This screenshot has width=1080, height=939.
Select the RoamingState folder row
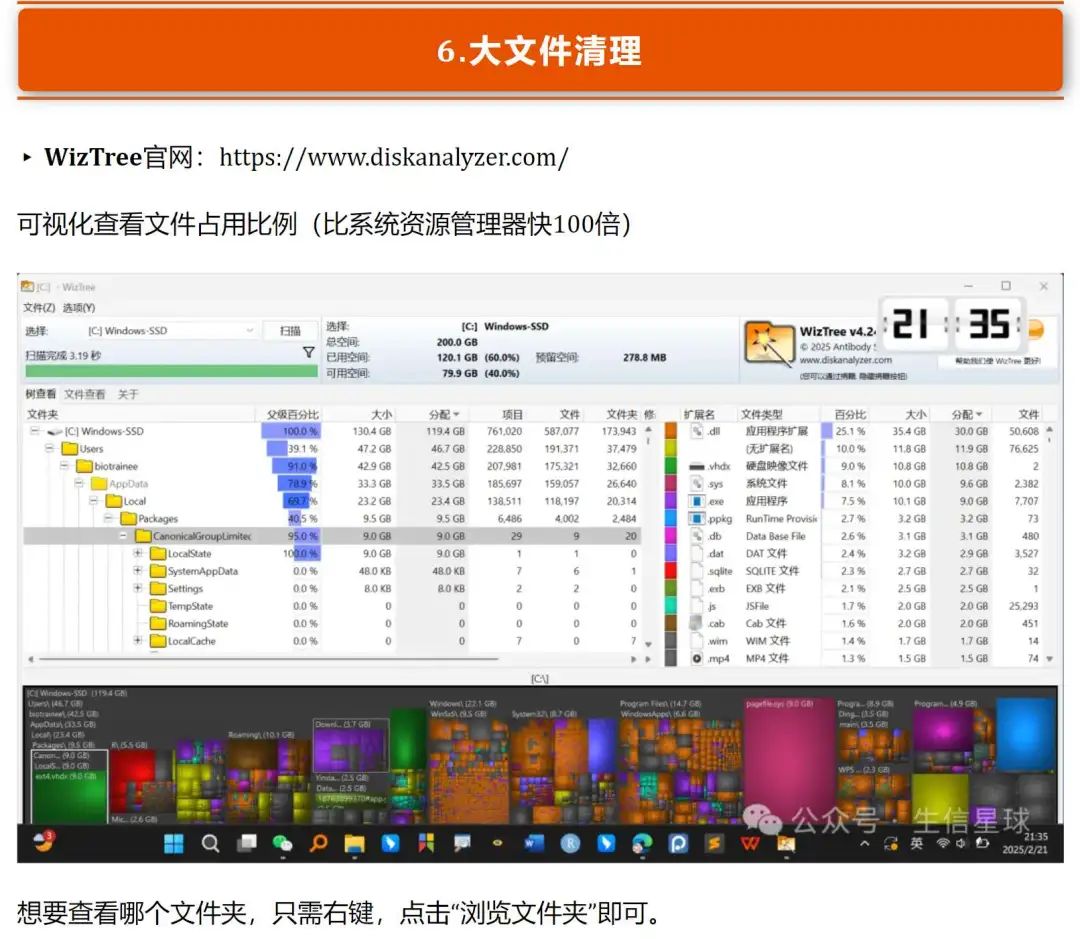point(331,623)
